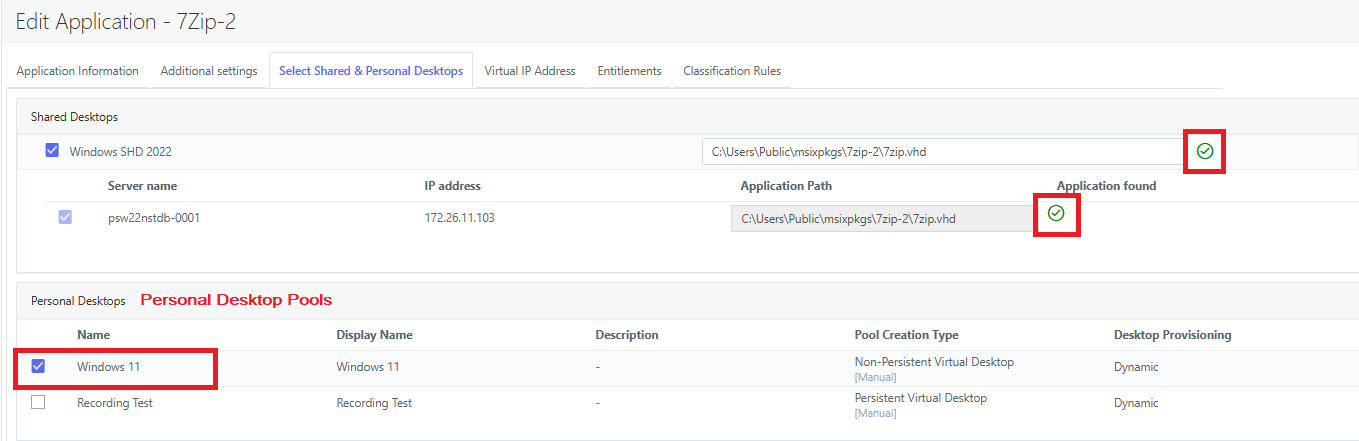Select the Shared & Personal Desktops tab
Image resolution: width=1359 pixels, height=441 pixels.
(371, 71)
